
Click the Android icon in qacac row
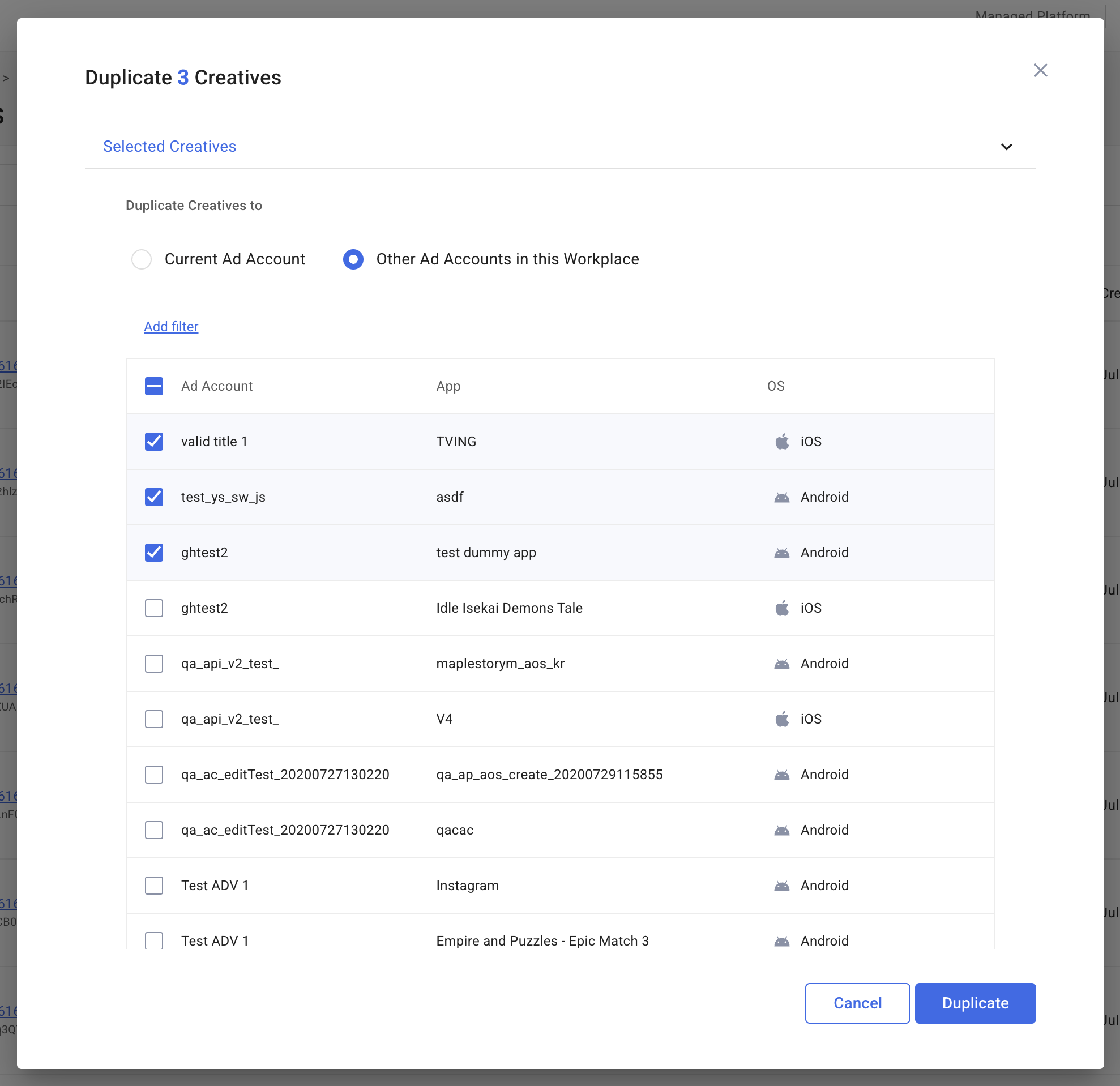pyautogui.click(x=782, y=831)
